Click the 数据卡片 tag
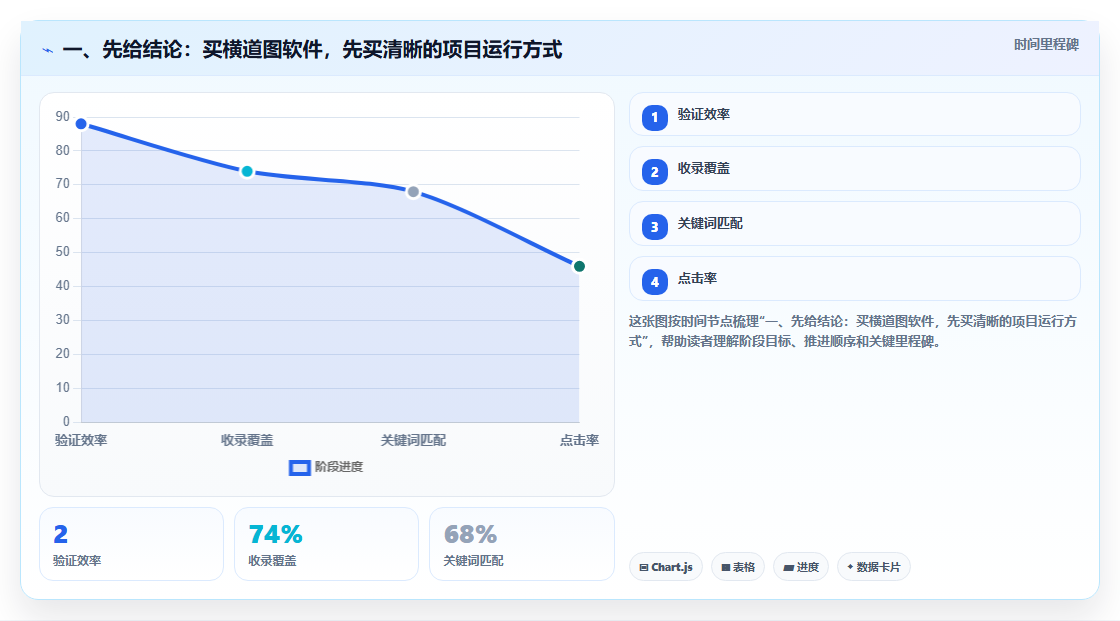This screenshot has height=621, width=1120. (874, 567)
